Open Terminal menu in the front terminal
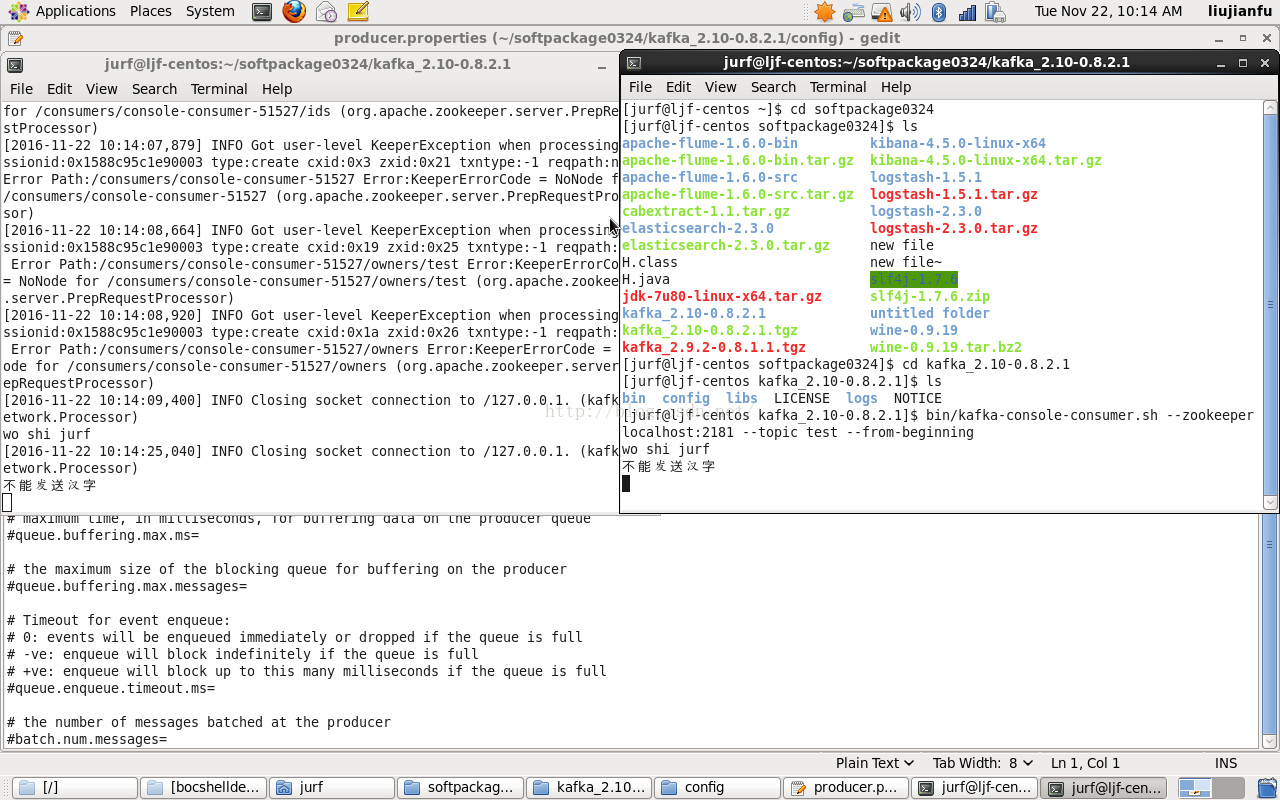Viewport: 1280px width, 800px height. [838, 87]
